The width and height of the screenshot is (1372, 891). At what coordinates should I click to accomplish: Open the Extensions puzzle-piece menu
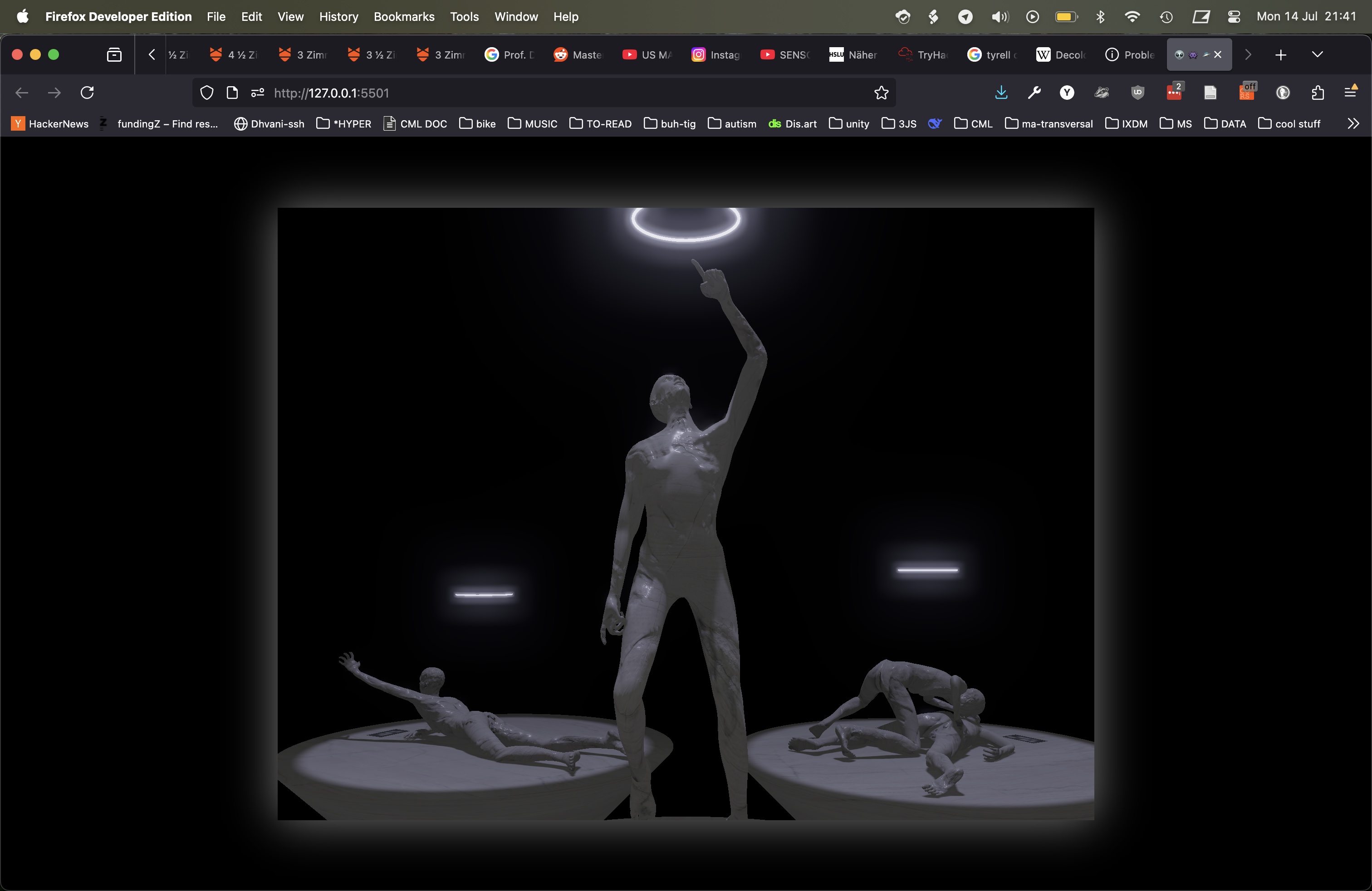click(1318, 92)
